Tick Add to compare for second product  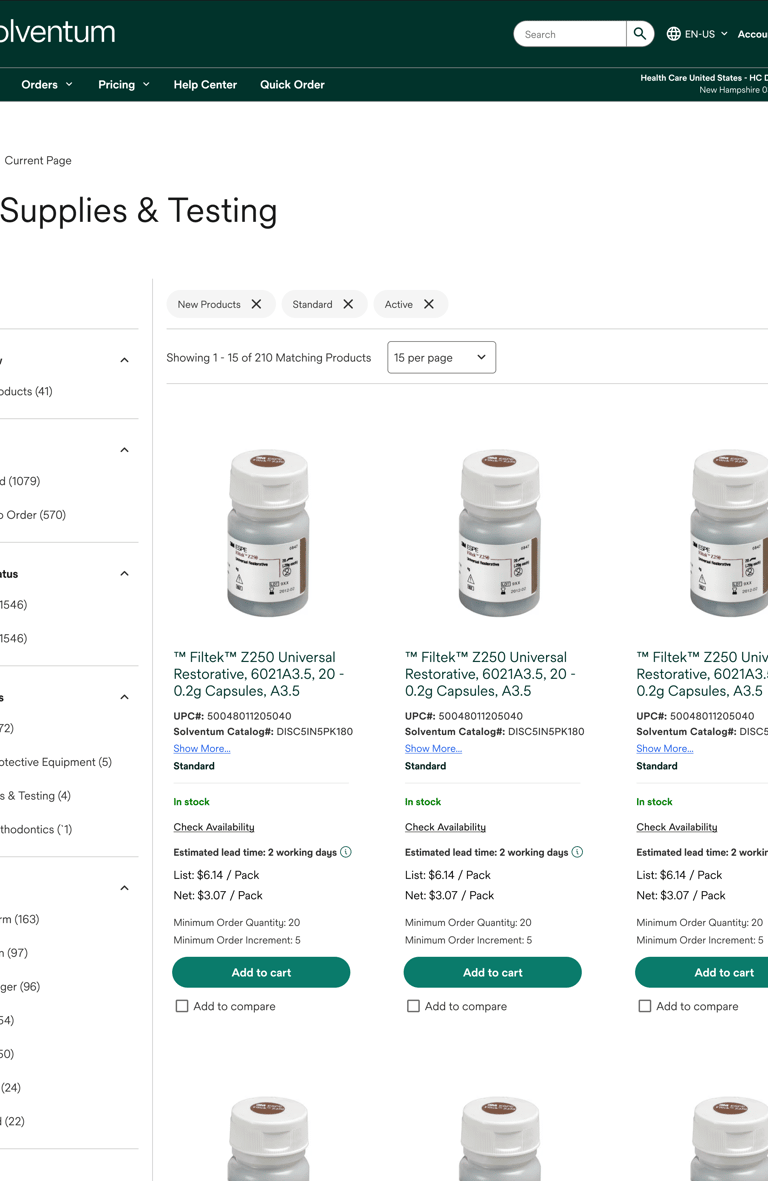click(413, 1006)
